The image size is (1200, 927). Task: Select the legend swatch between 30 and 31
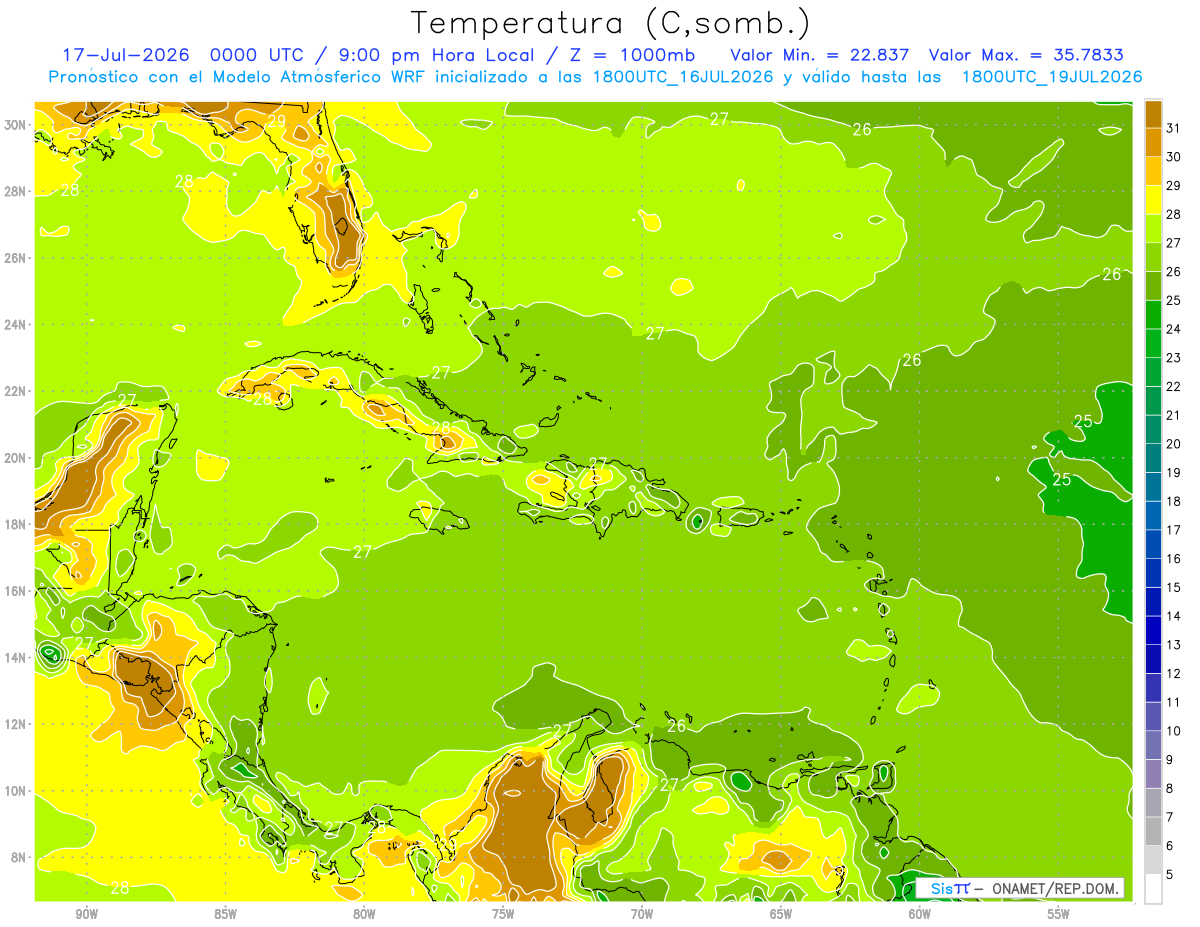pos(1153,142)
